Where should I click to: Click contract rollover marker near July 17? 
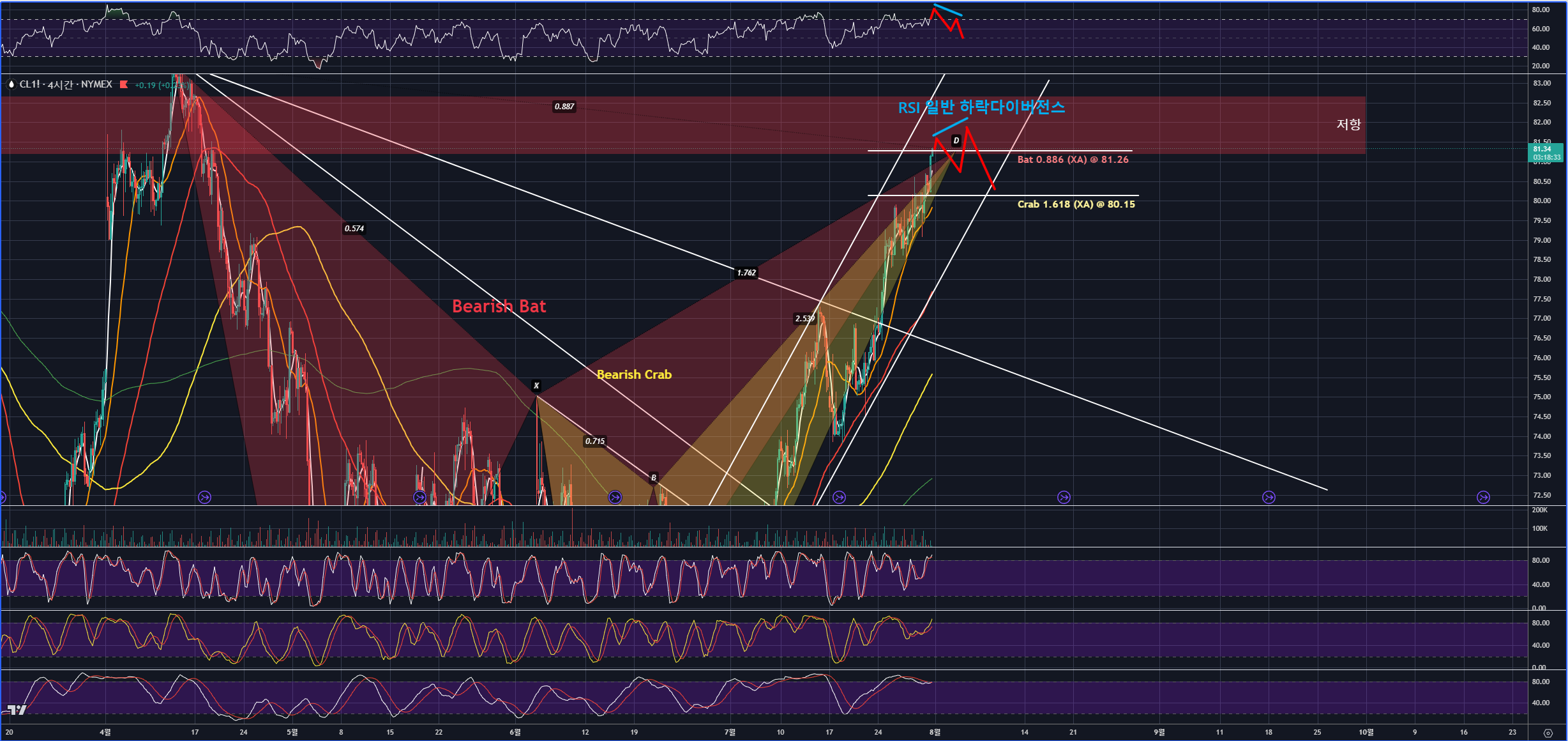pos(839,497)
